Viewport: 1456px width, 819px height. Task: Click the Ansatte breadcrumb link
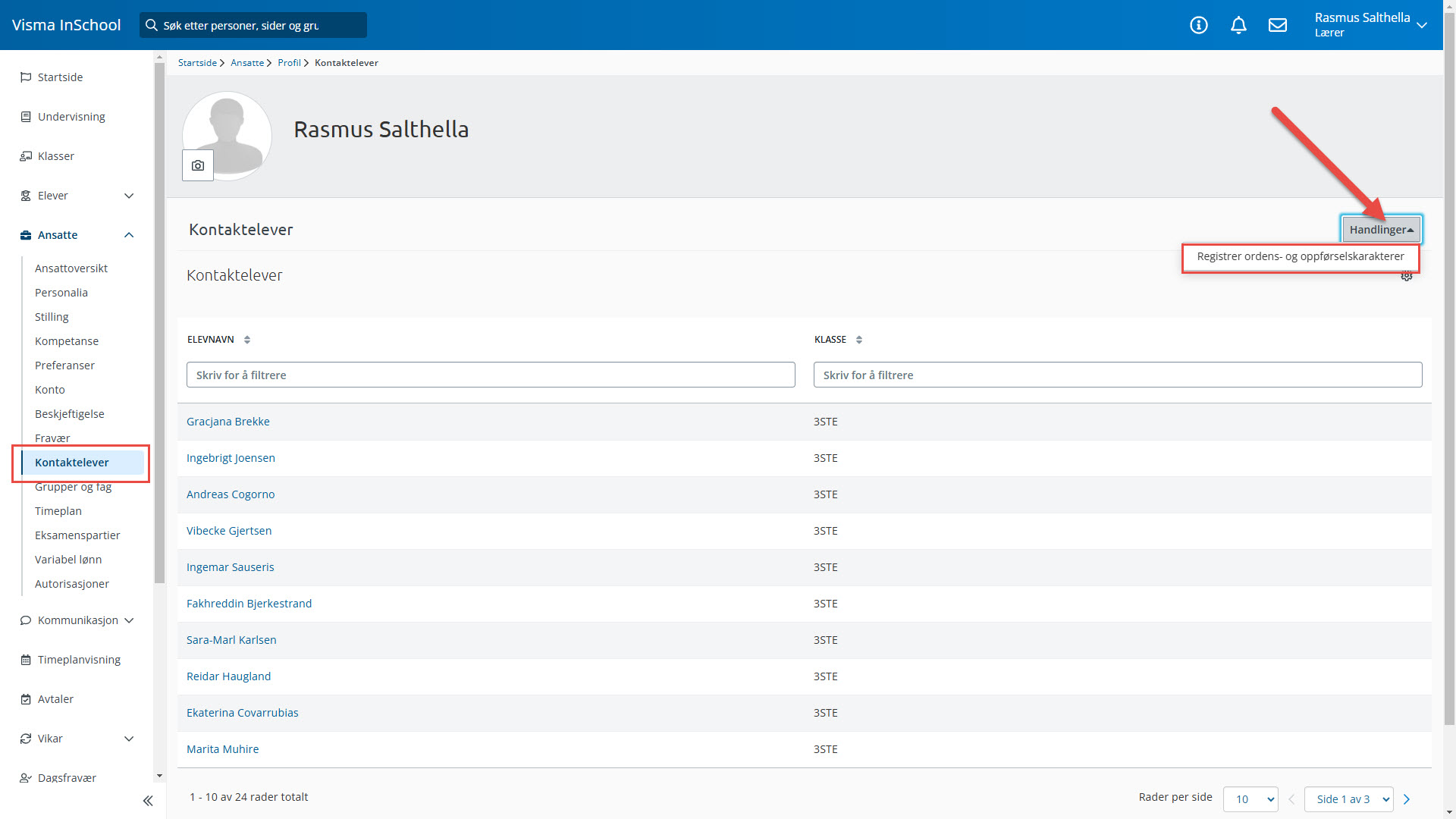[247, 63]
